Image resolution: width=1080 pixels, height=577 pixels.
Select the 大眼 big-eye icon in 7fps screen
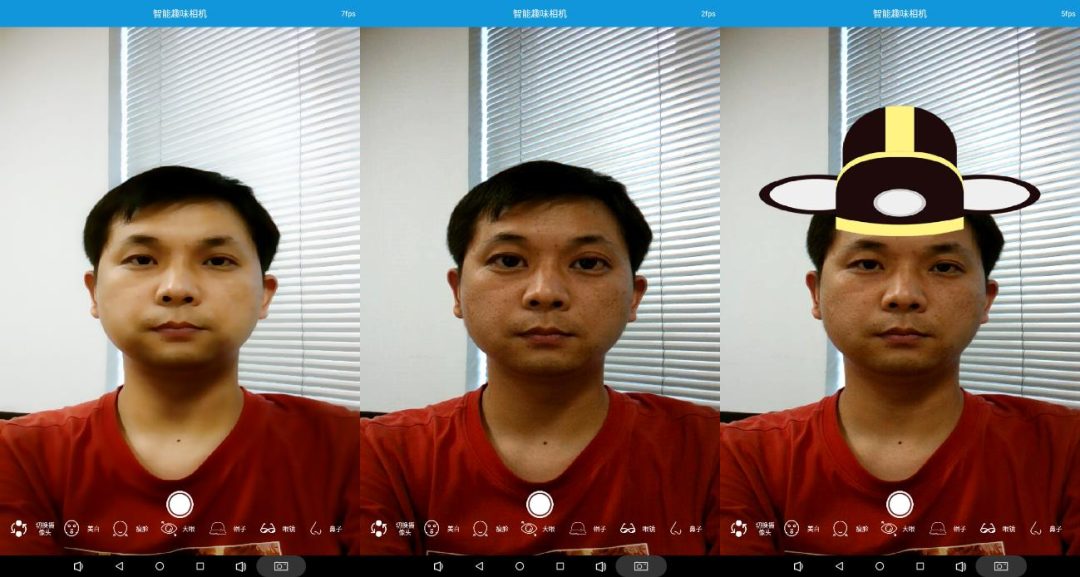169,528
